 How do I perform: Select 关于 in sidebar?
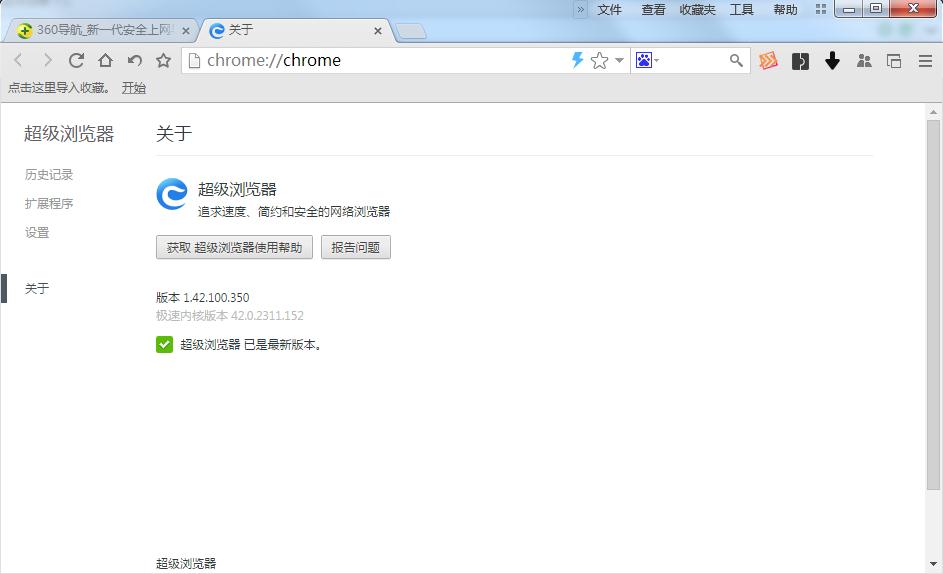(37, 289)
